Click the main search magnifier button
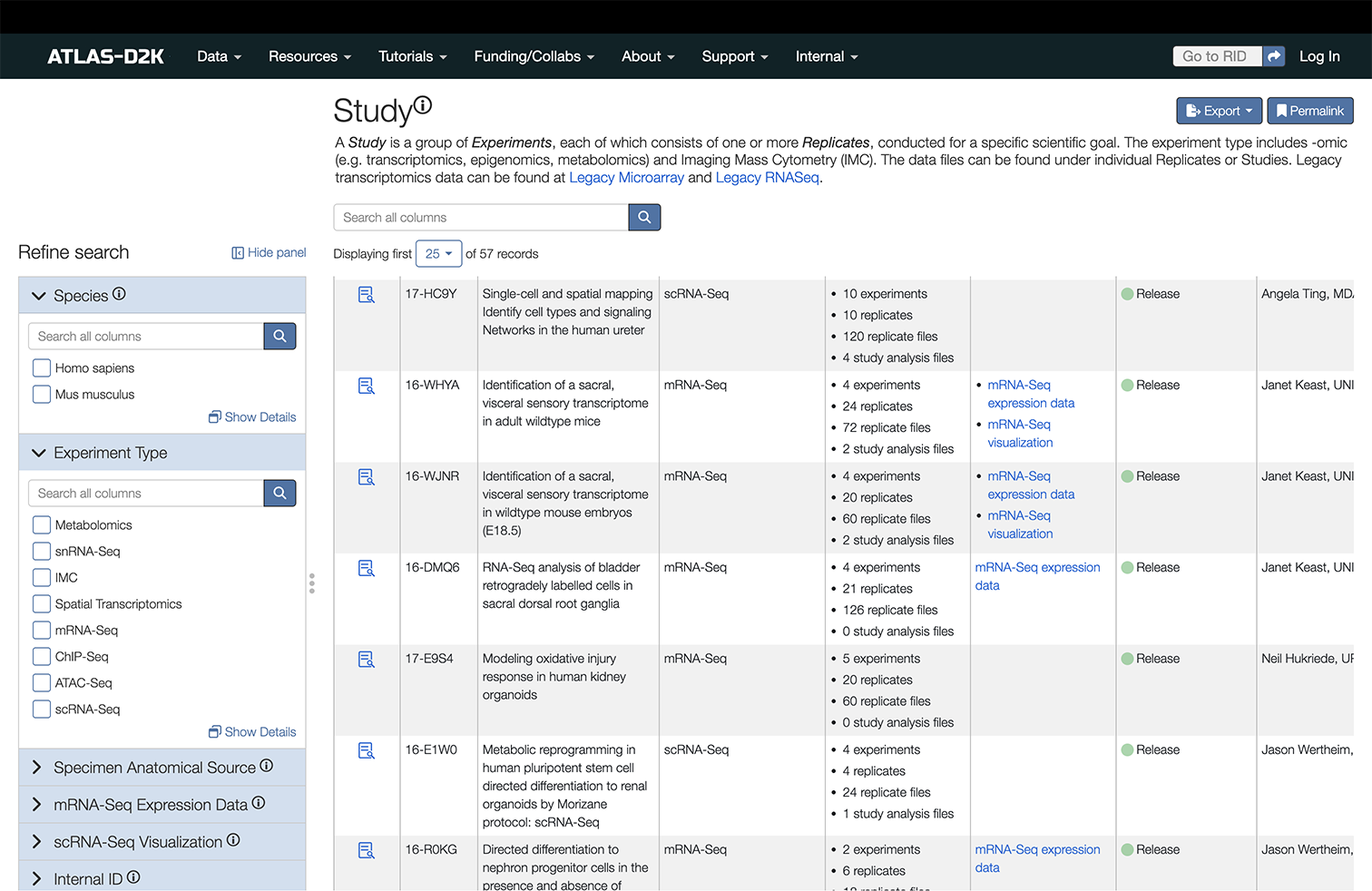 click(644, 218)
